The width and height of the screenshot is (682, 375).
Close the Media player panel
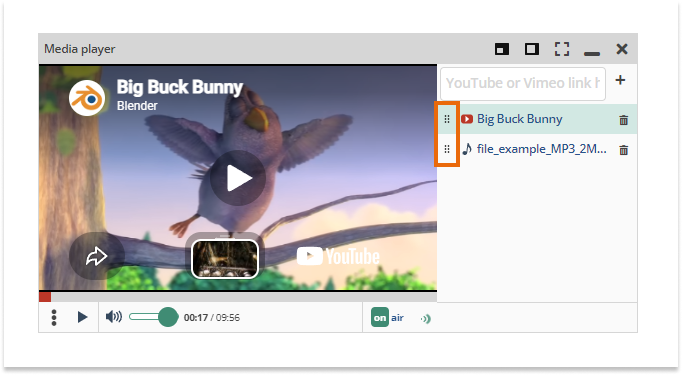(x=622, y=49)
